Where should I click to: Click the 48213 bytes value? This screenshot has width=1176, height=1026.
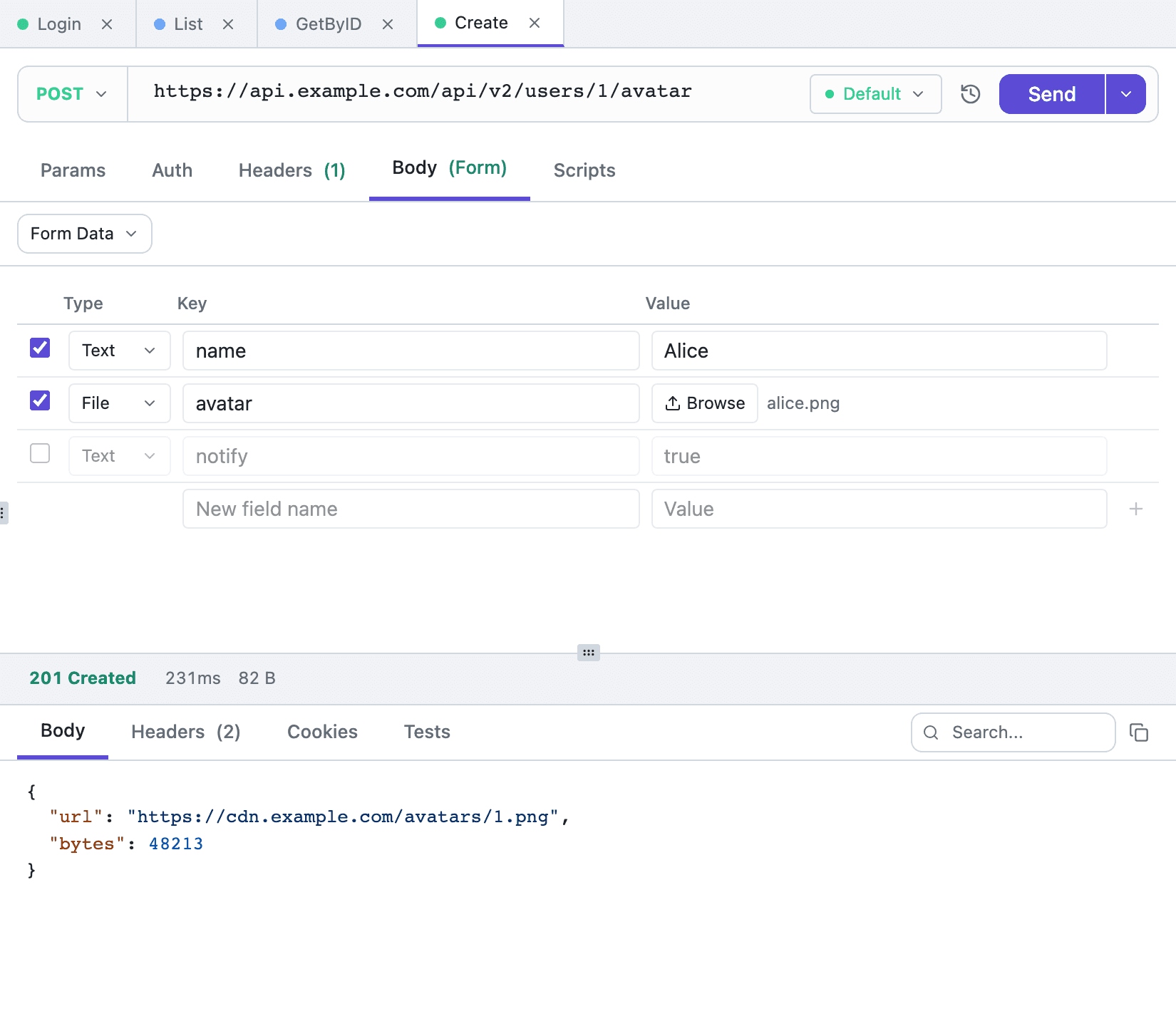[x=176, y=844]
